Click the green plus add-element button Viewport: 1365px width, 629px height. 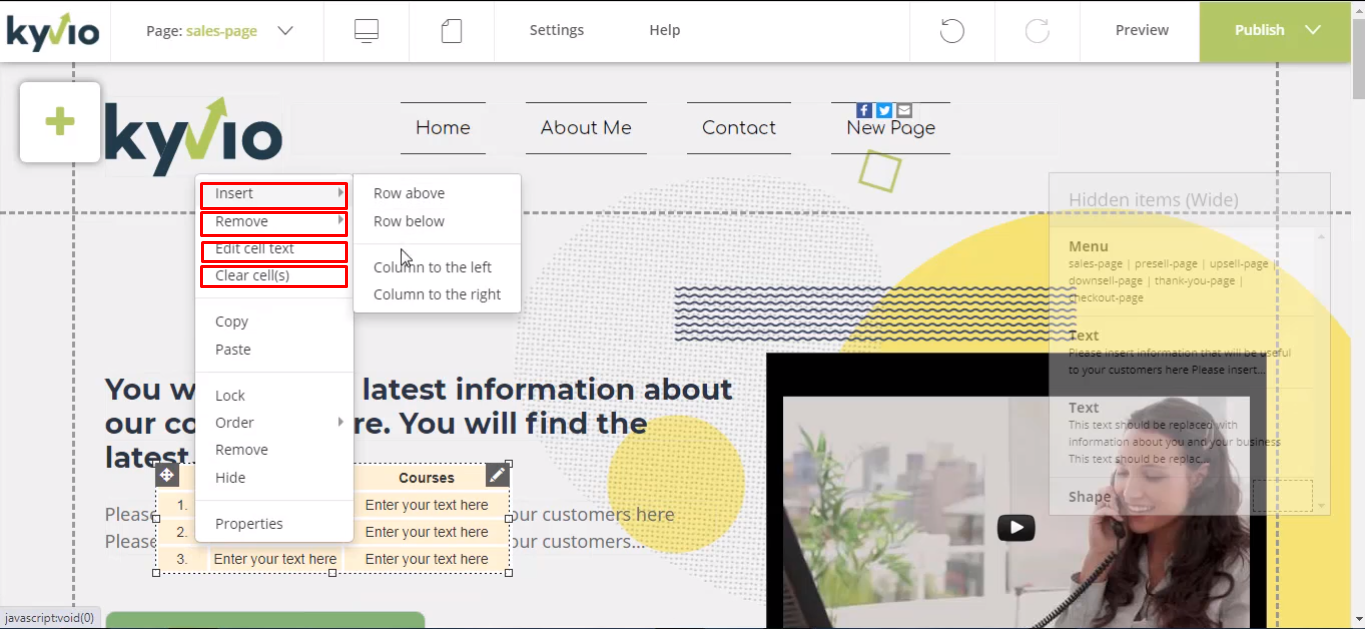[60, 122]
